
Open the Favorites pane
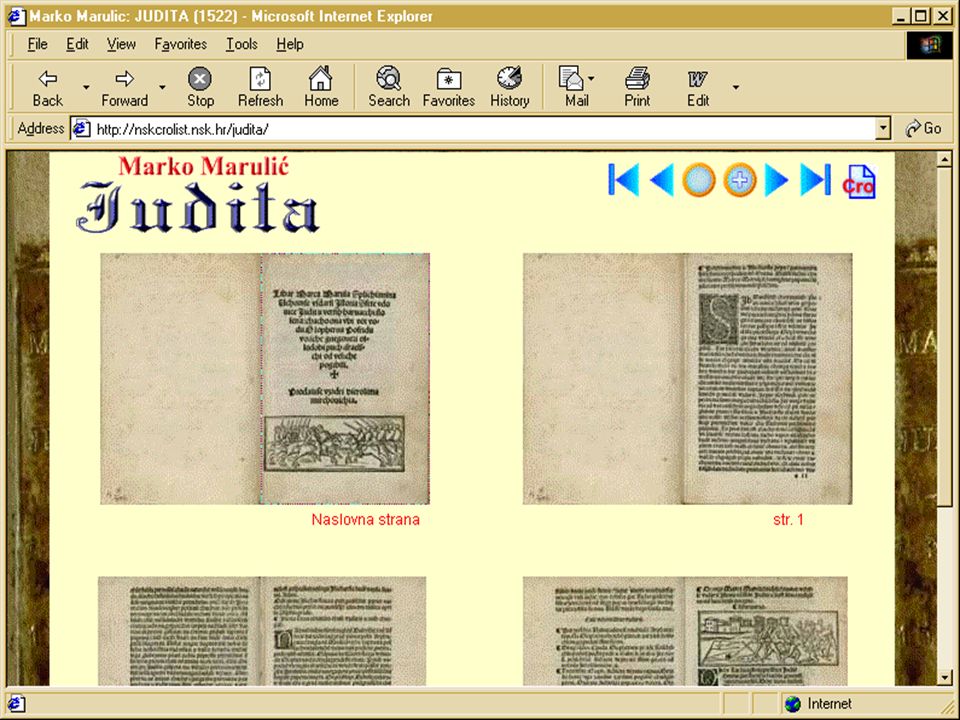pos(449,88)
